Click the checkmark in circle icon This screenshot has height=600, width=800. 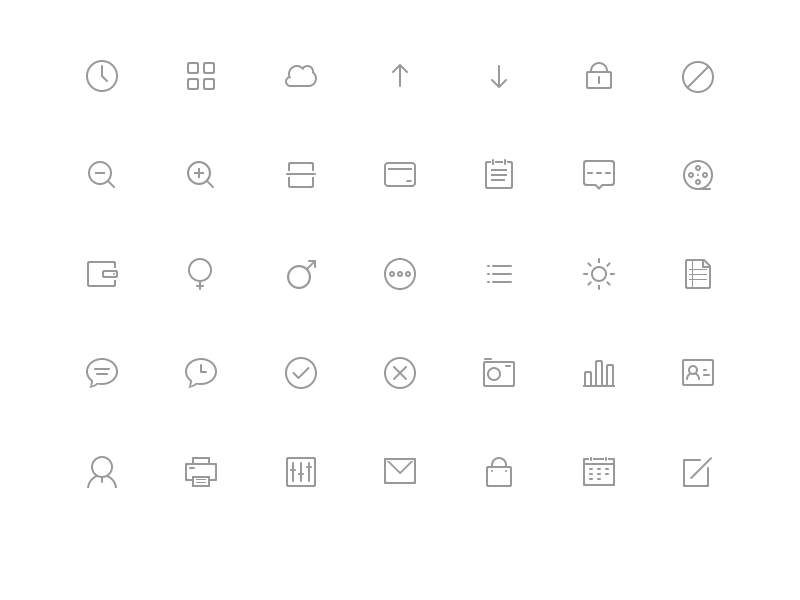click(x=301, y=373)
